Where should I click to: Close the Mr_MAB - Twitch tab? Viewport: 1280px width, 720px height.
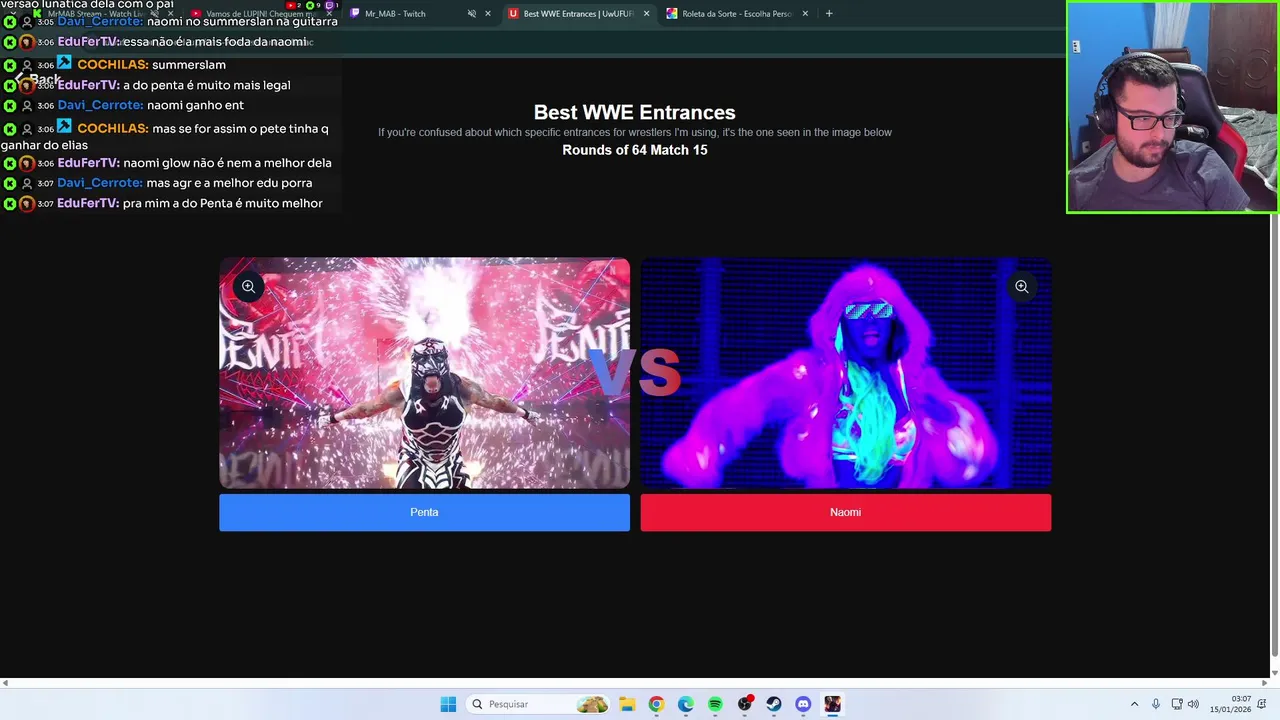[488, 14]
